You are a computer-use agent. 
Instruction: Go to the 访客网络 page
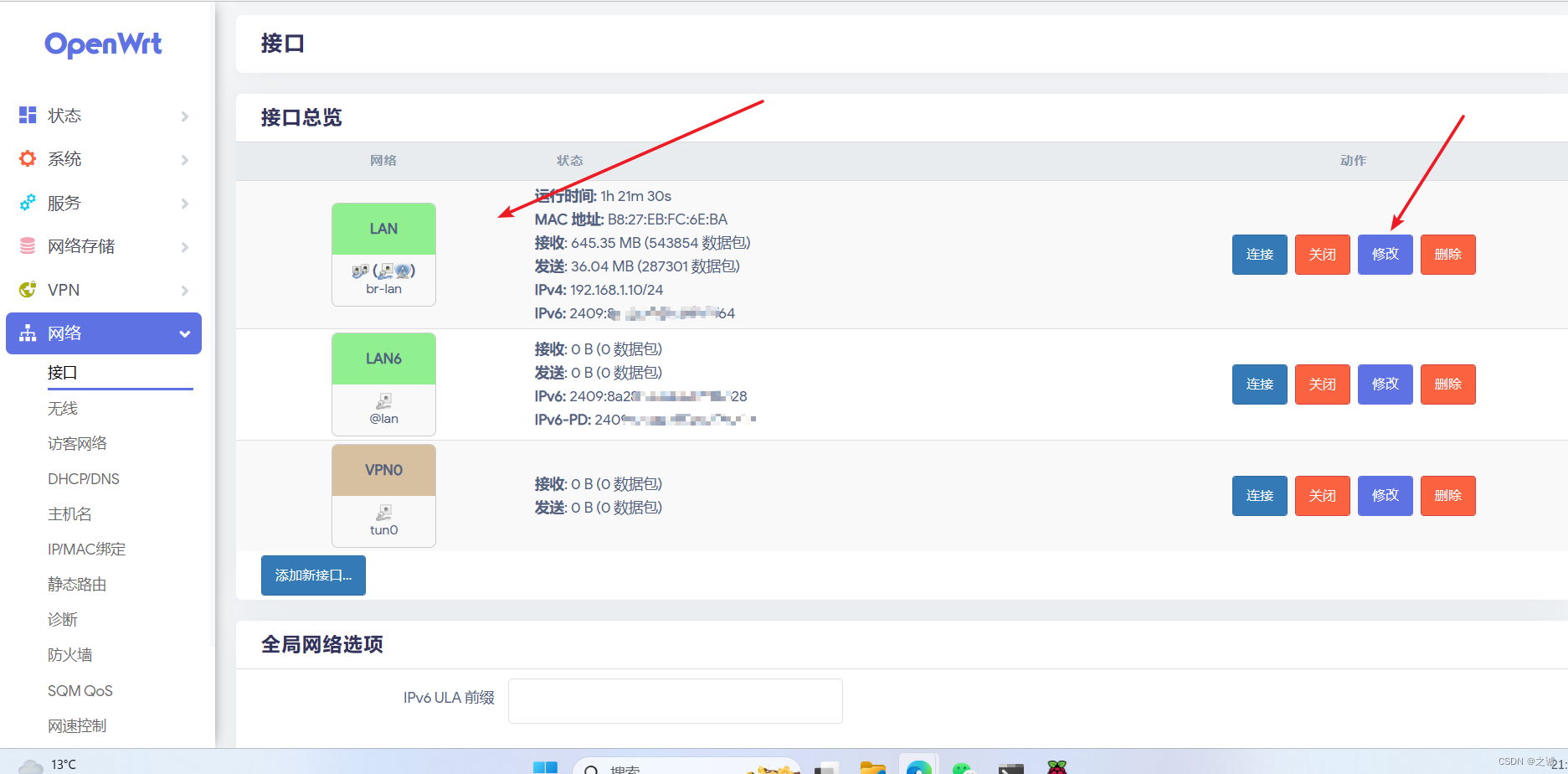pos(77,443)
